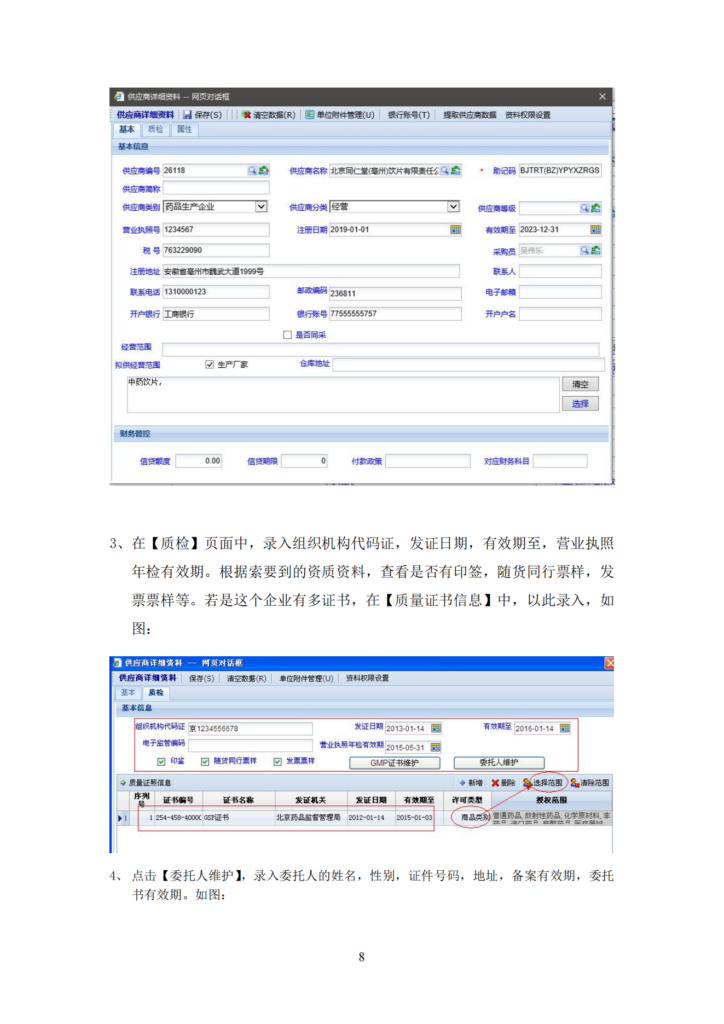Click table cell 北京药品监督管理局
Image resolution: width=724 pixels, height=1024 pixels.
click(307, 818)
